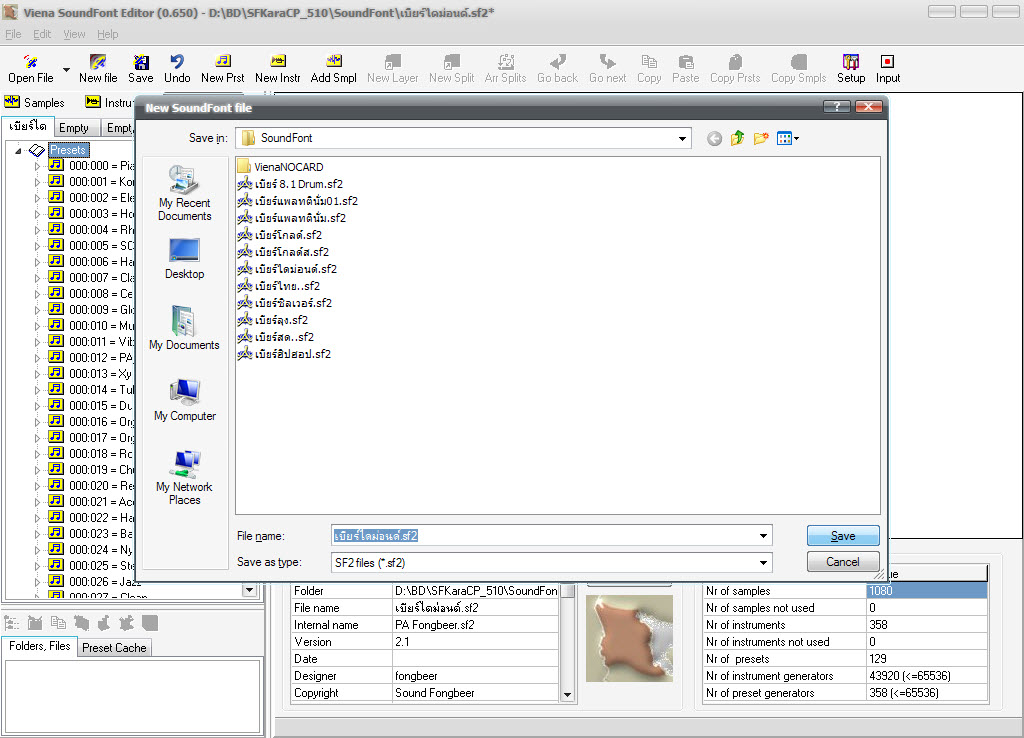Open the Setup toolbar icon
Screen dimensions: 1024x738
851,69
